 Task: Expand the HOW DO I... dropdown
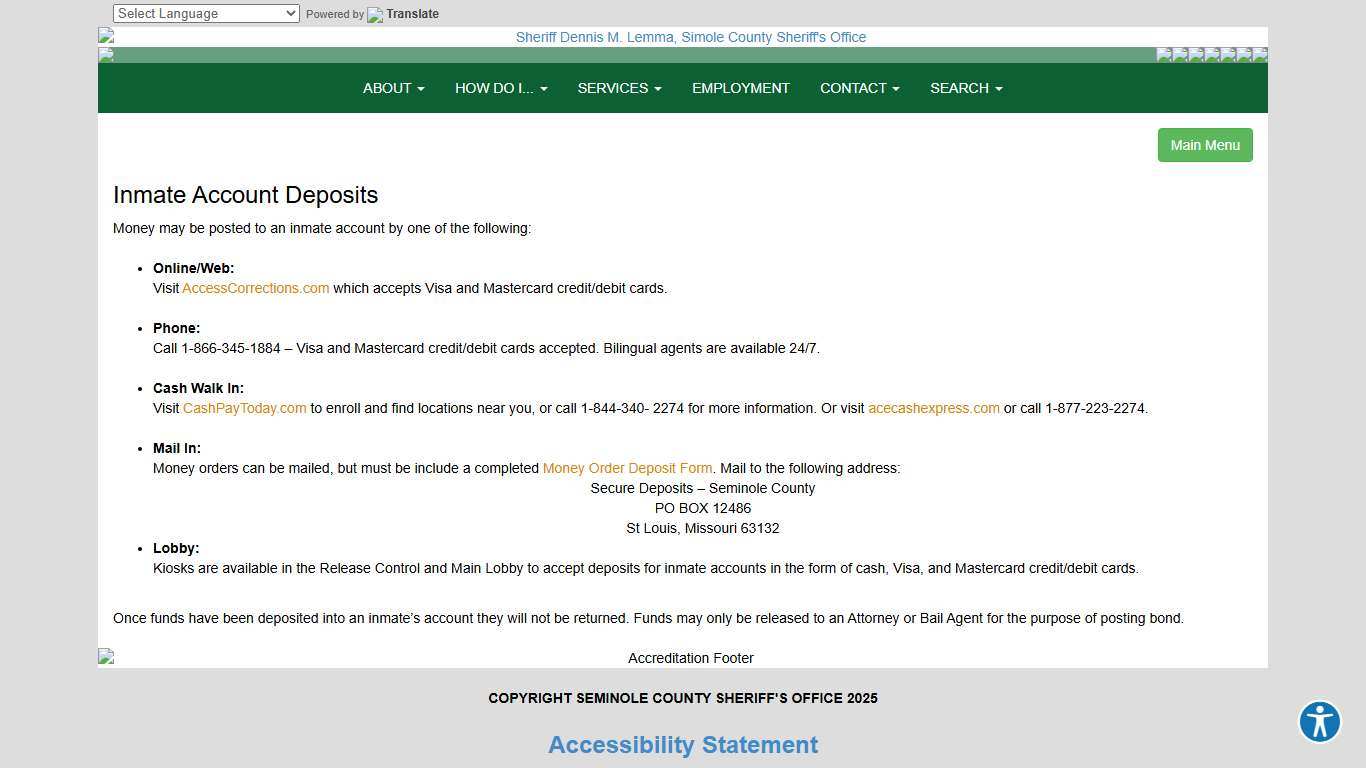tap(500, 88)
